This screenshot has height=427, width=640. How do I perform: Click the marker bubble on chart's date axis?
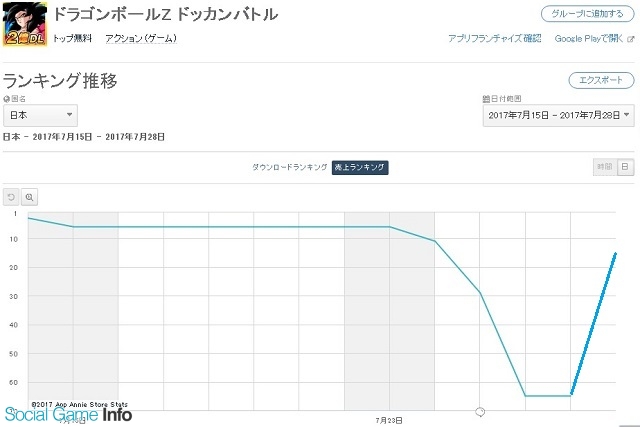click(480, 412)
